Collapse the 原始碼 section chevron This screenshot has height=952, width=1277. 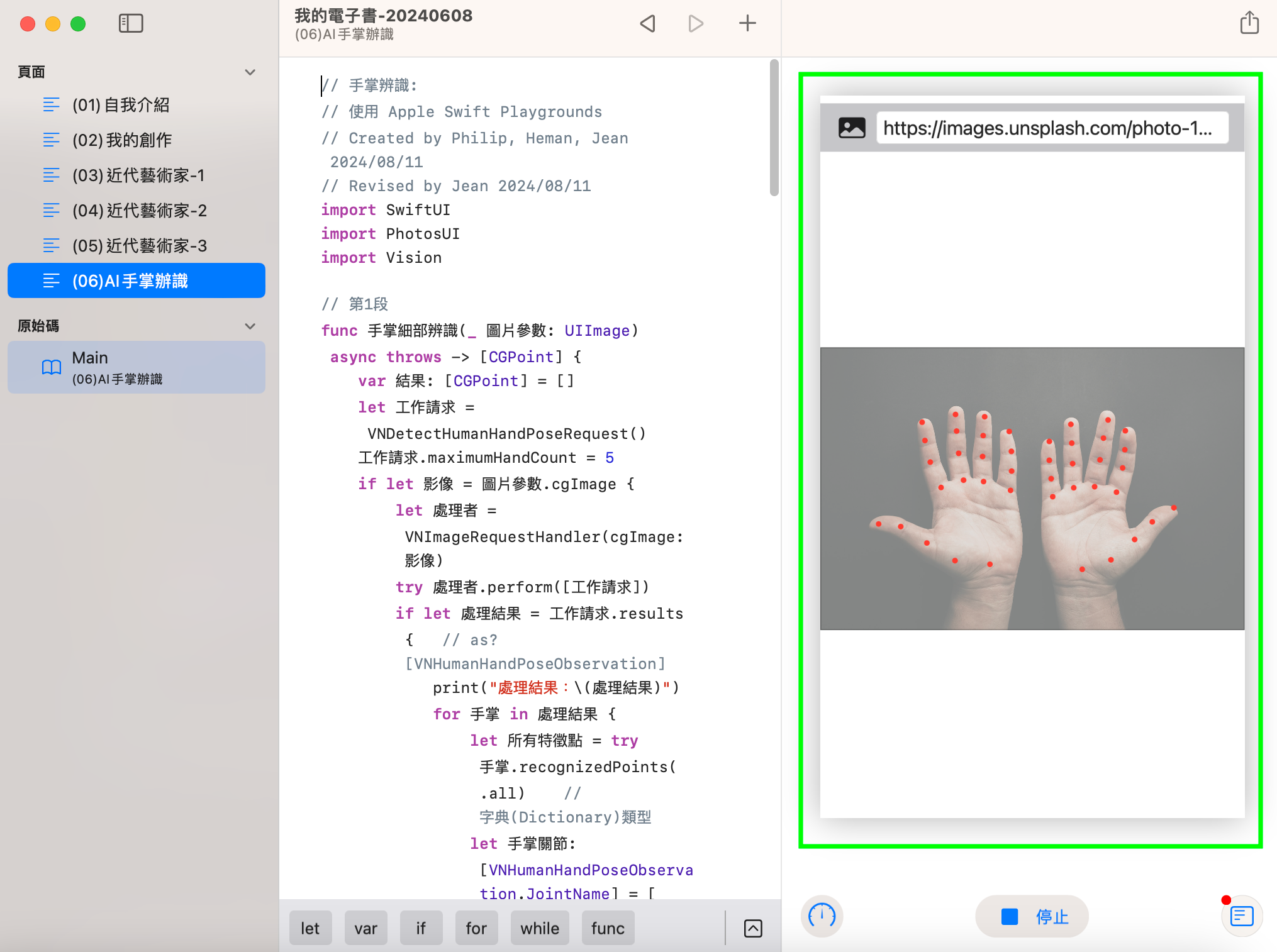coord(250,326)
